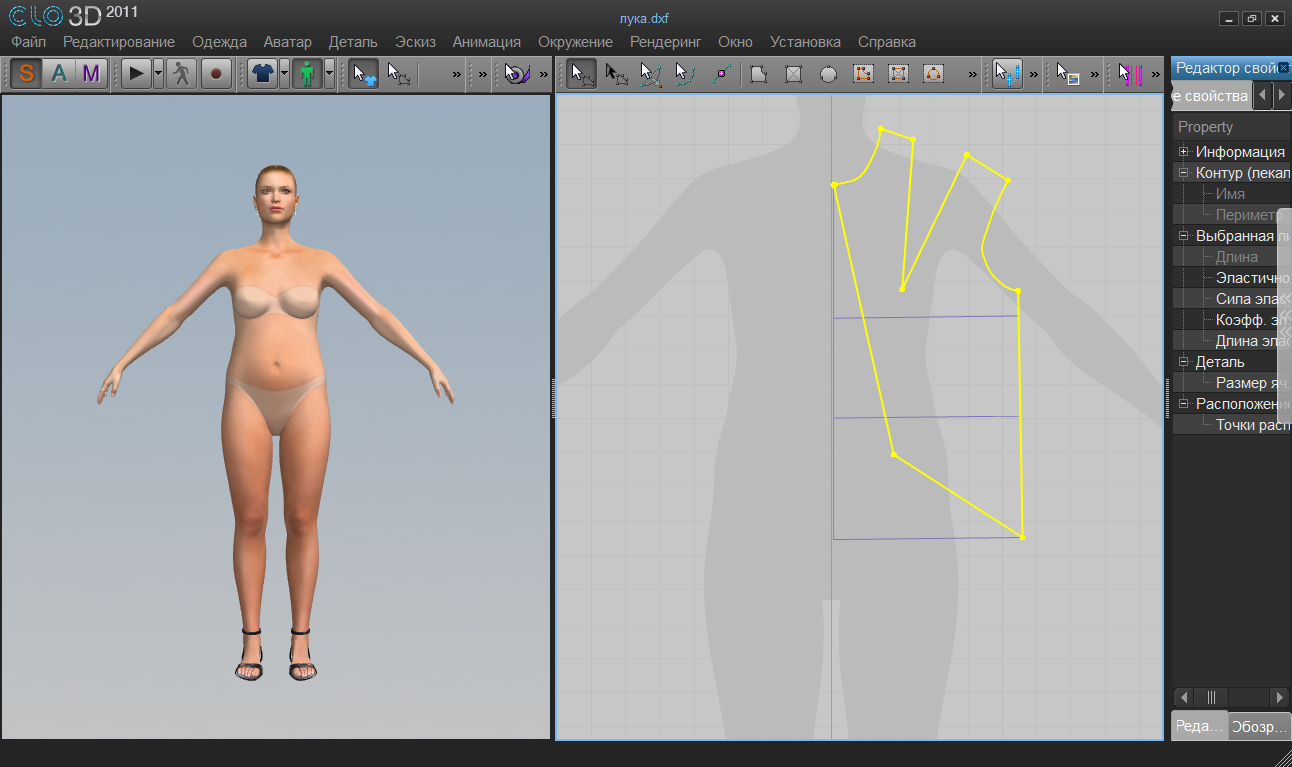The image size is (1292, 767).
Task: Click the play simulation button
Action: click(x=137, y=74)
